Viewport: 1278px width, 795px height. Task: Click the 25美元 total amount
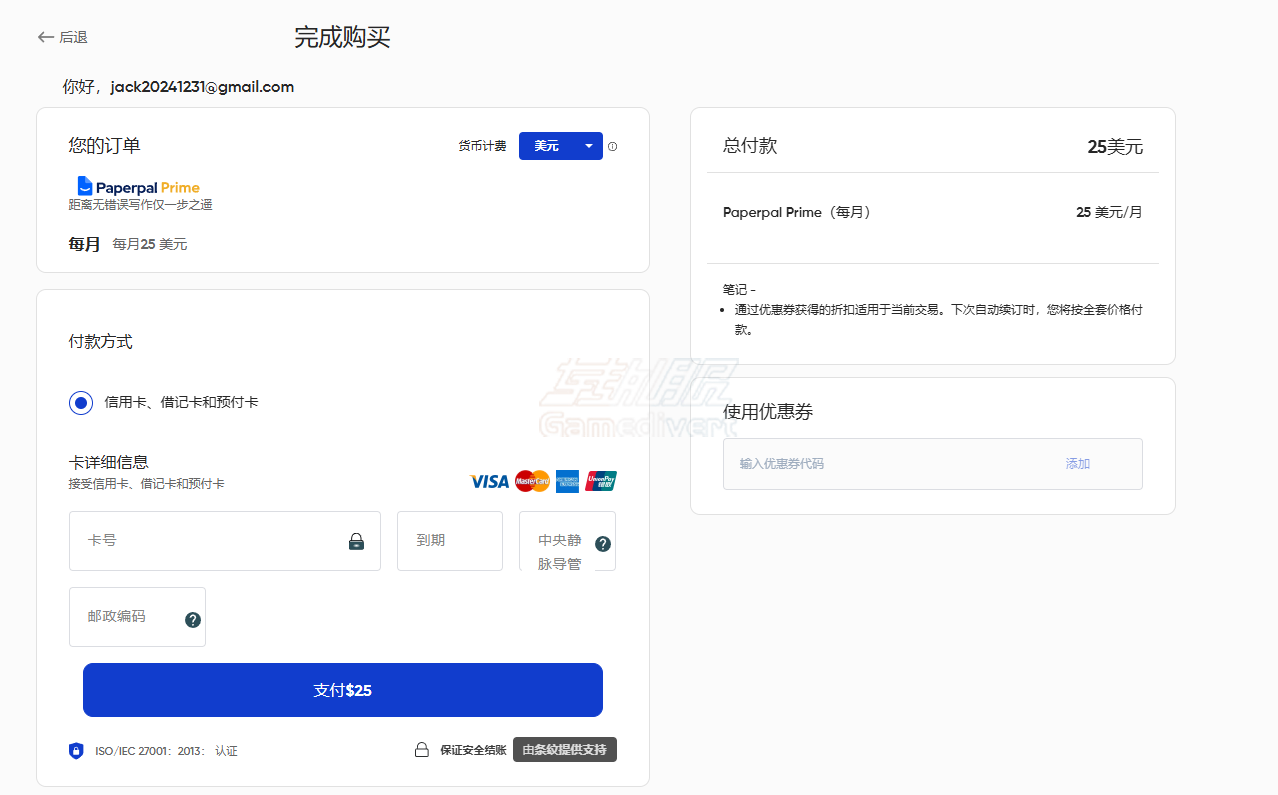pos(1115,147)
